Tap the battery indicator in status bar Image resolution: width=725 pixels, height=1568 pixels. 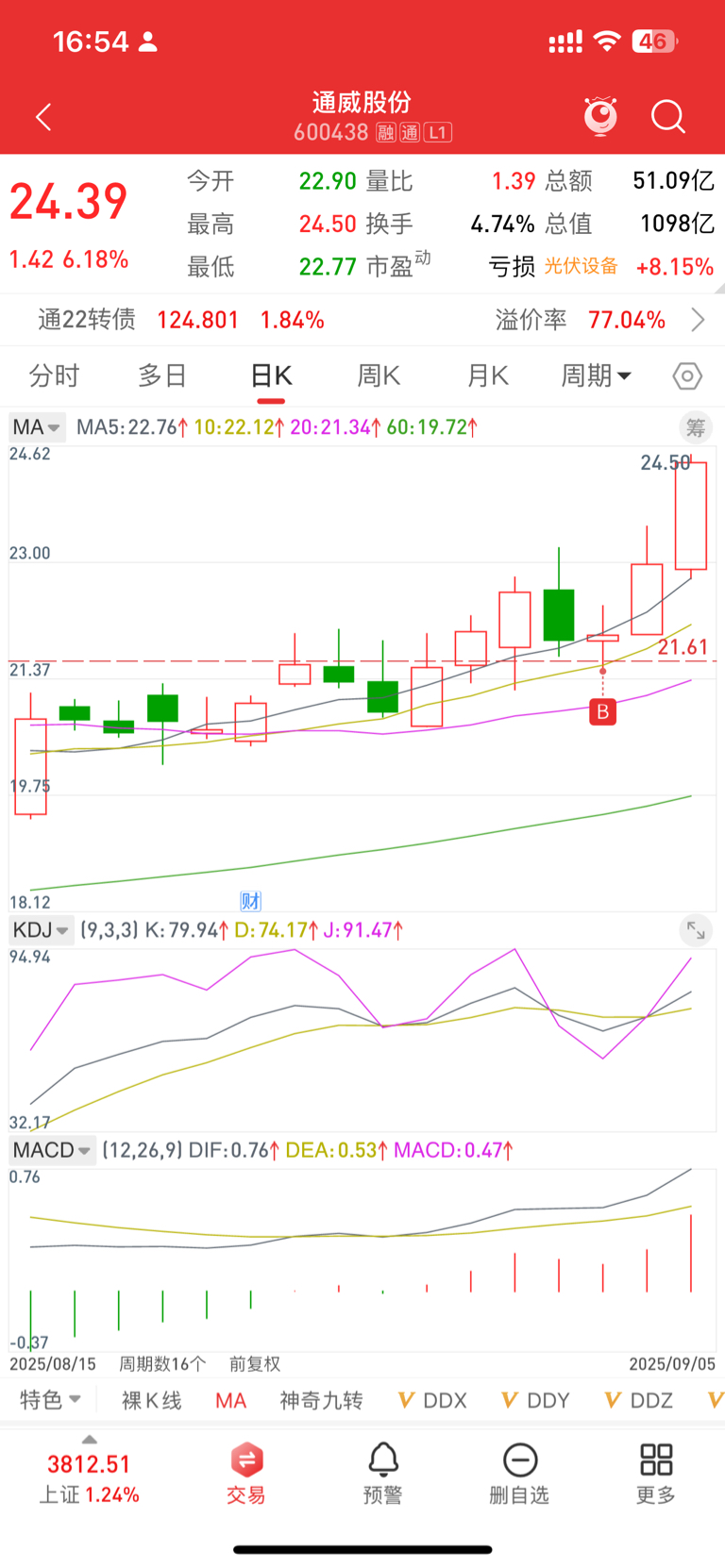[656, 42]
